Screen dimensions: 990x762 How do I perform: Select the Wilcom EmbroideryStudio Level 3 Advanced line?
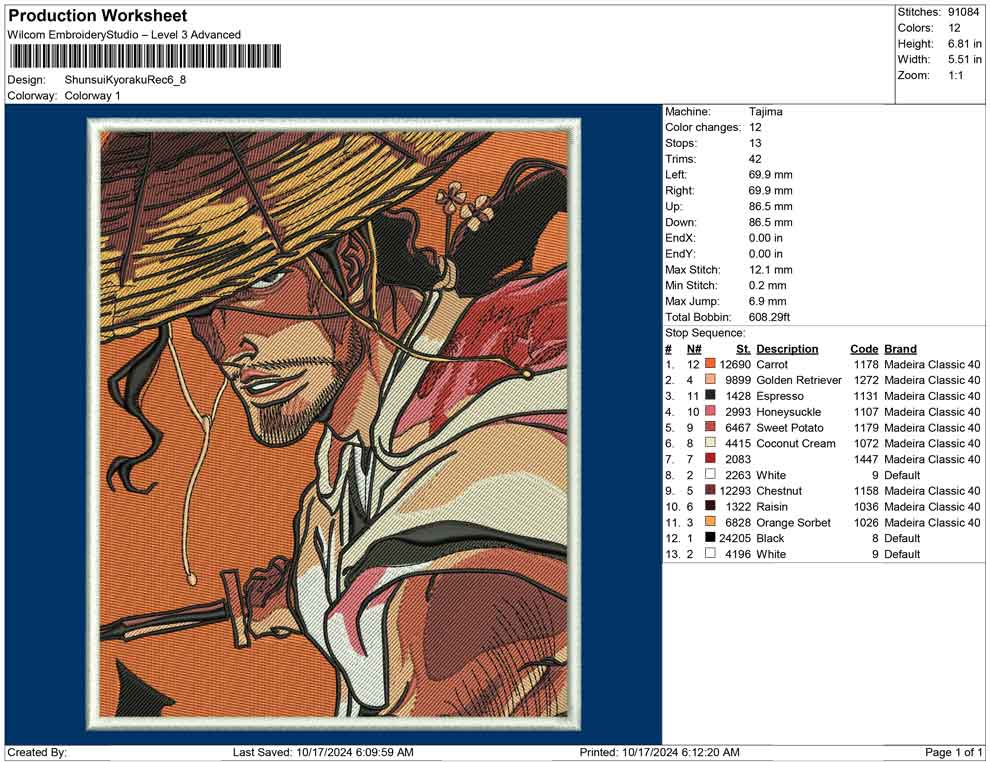tap(124, 35)
